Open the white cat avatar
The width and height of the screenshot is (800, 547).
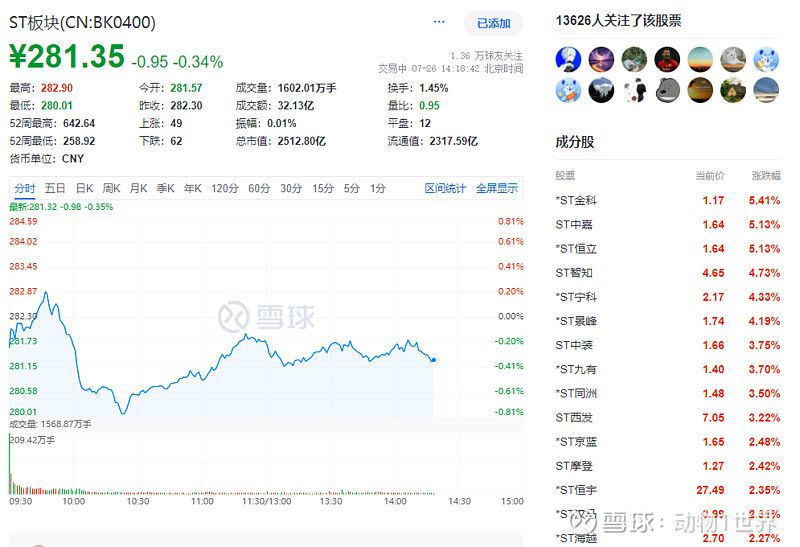tap(733, 59)
